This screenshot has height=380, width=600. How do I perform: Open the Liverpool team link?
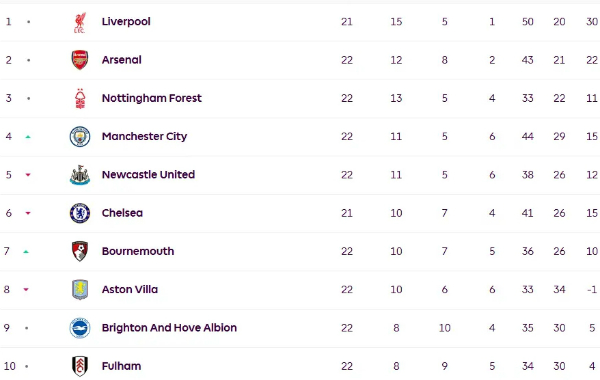click(126, 22)
